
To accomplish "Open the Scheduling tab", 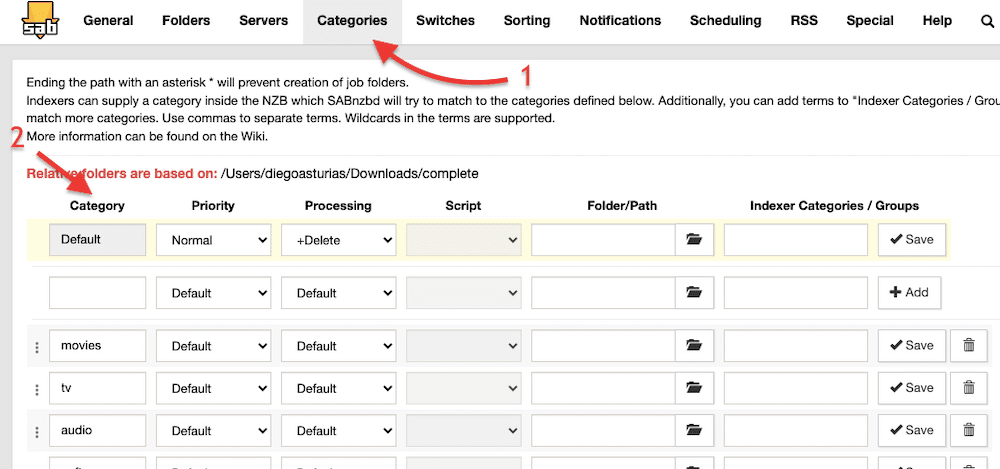I will pyautogui.click(x=725, y=21).
